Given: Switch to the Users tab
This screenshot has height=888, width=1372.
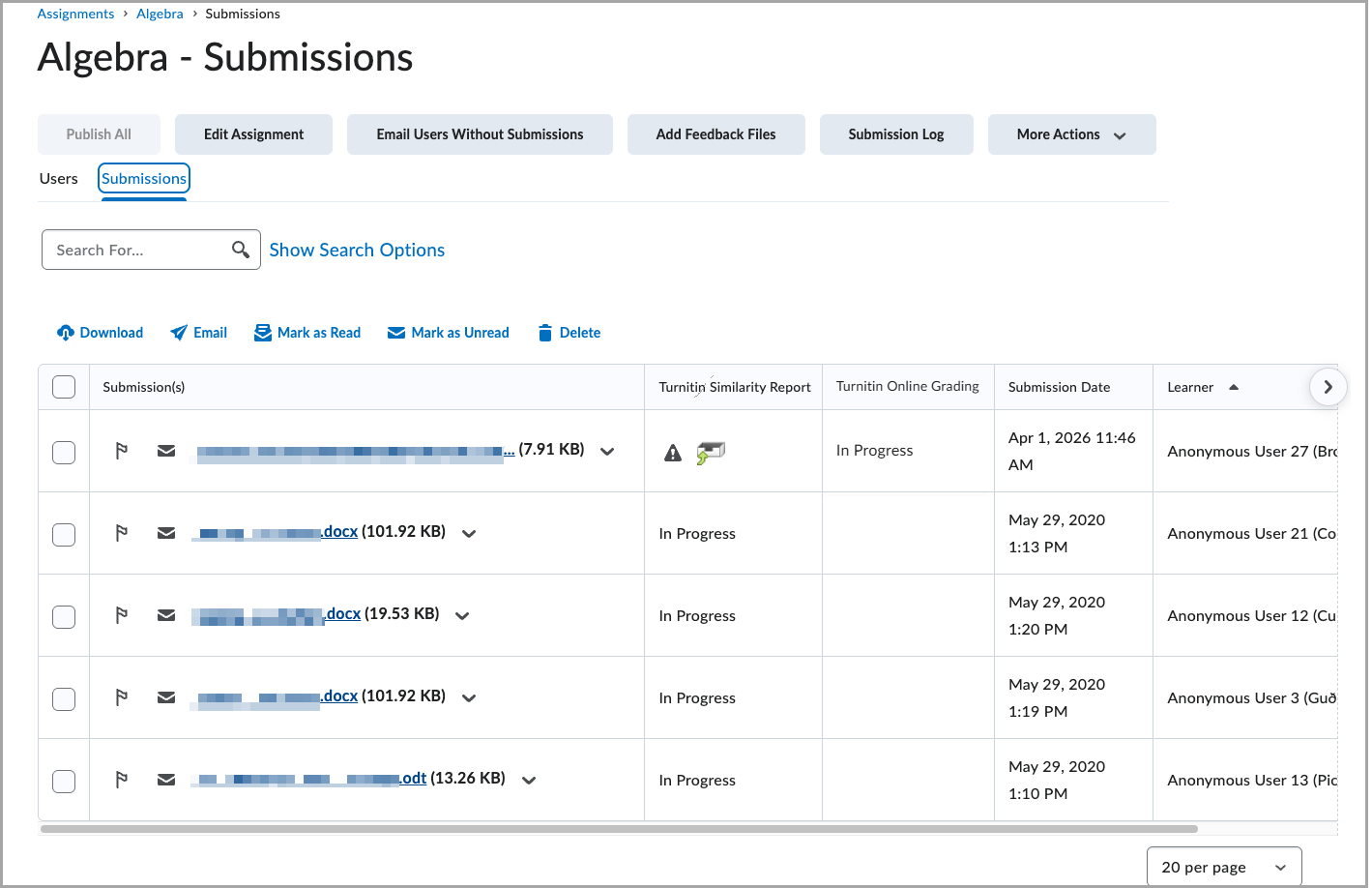Looking at the screenshot, I should (58, 178).
